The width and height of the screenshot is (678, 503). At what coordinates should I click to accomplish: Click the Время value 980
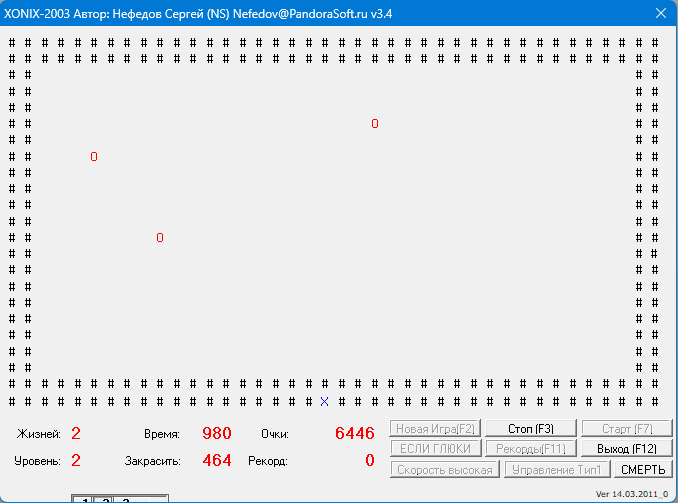(216, 433)
